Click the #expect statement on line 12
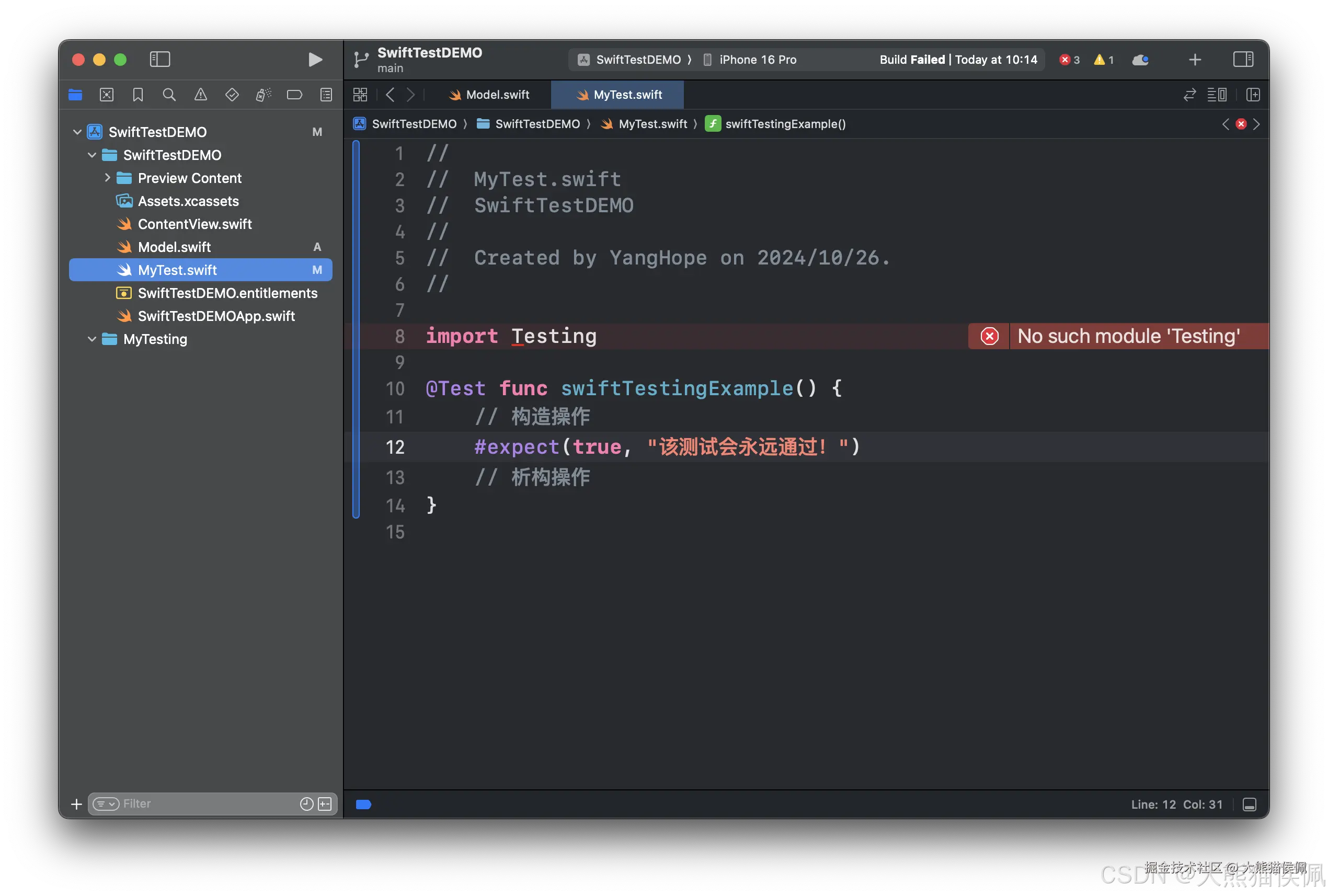1328x896 pixels. tap(667, 447)
